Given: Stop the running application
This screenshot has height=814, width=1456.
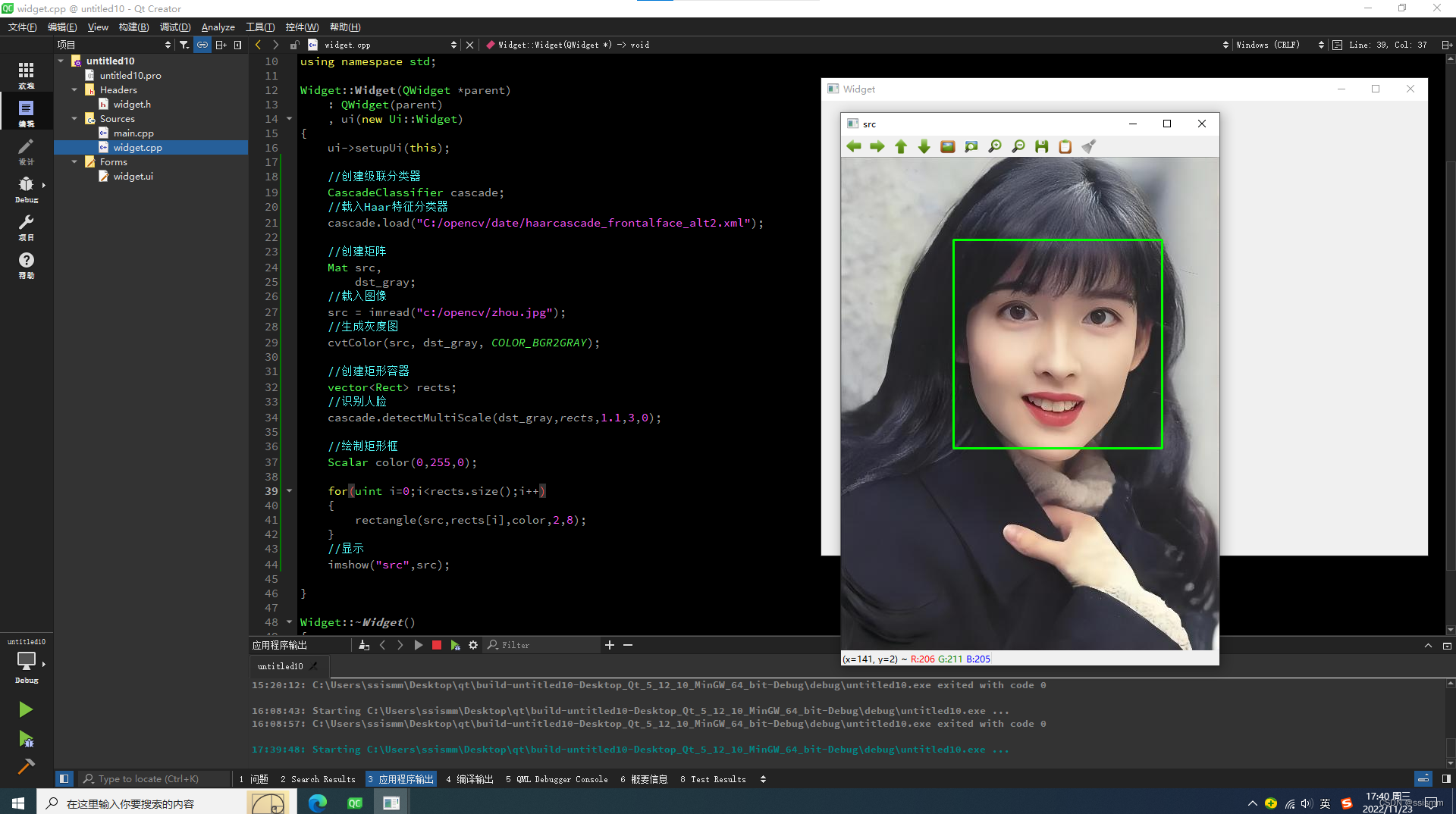Looking at the screenshot, I should [437, 645].
